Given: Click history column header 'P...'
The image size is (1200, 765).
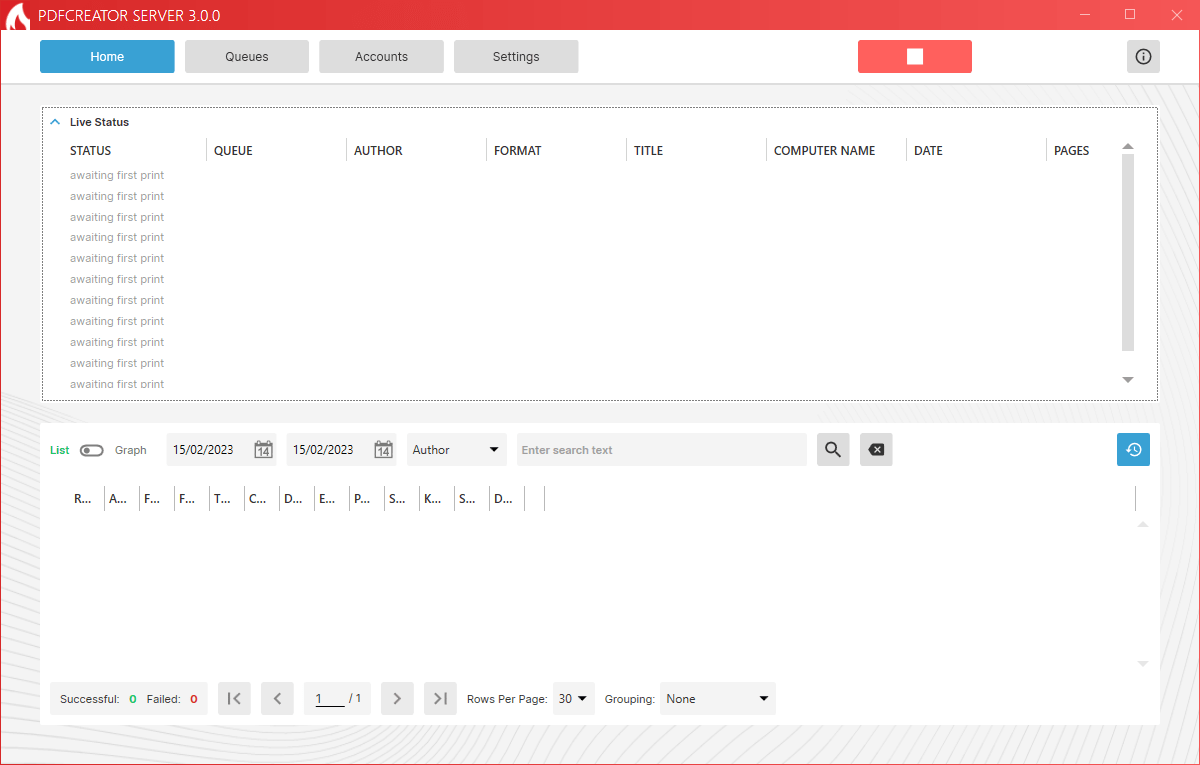Looking at the screenshot, I should tap(362, 498).
